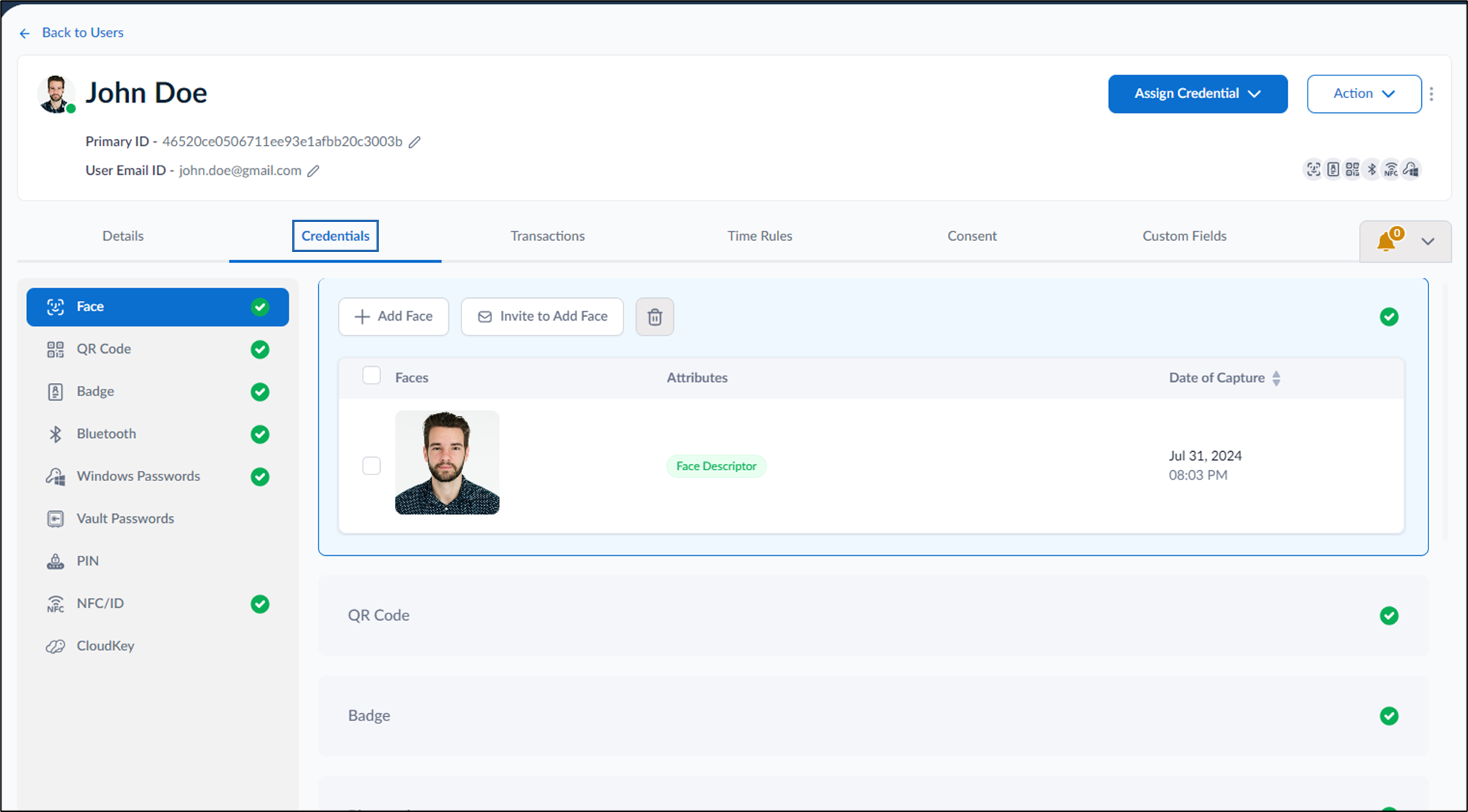Switch to the Details tab

[123, 236]
